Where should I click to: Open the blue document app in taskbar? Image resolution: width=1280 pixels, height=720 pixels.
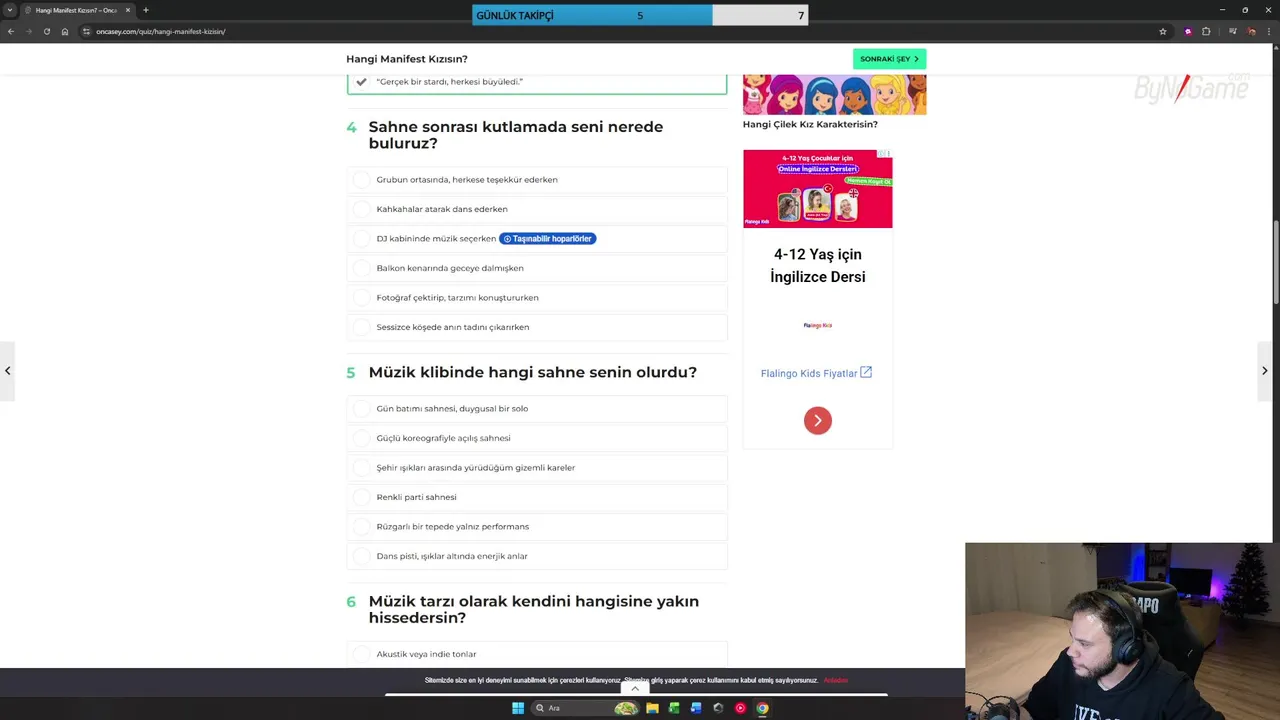[696, 708]
